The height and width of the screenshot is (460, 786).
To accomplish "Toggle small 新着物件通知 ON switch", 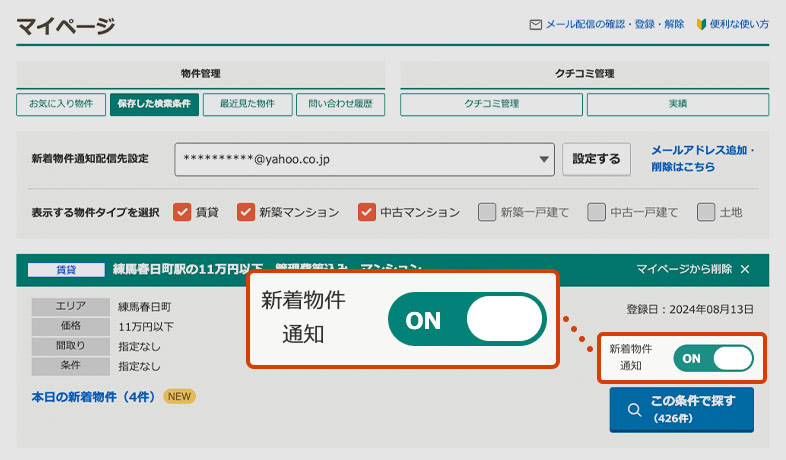I will pyautogui.click(x=713, y=359).
